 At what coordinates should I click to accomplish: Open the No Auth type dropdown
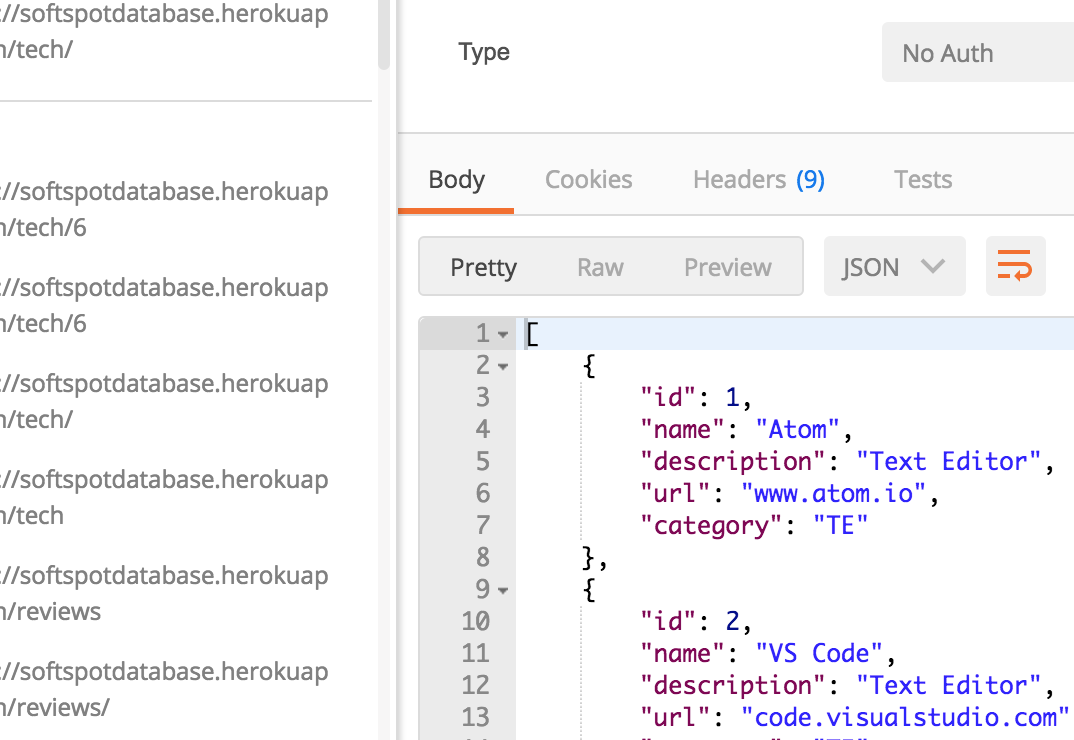(x=977, y=52)
